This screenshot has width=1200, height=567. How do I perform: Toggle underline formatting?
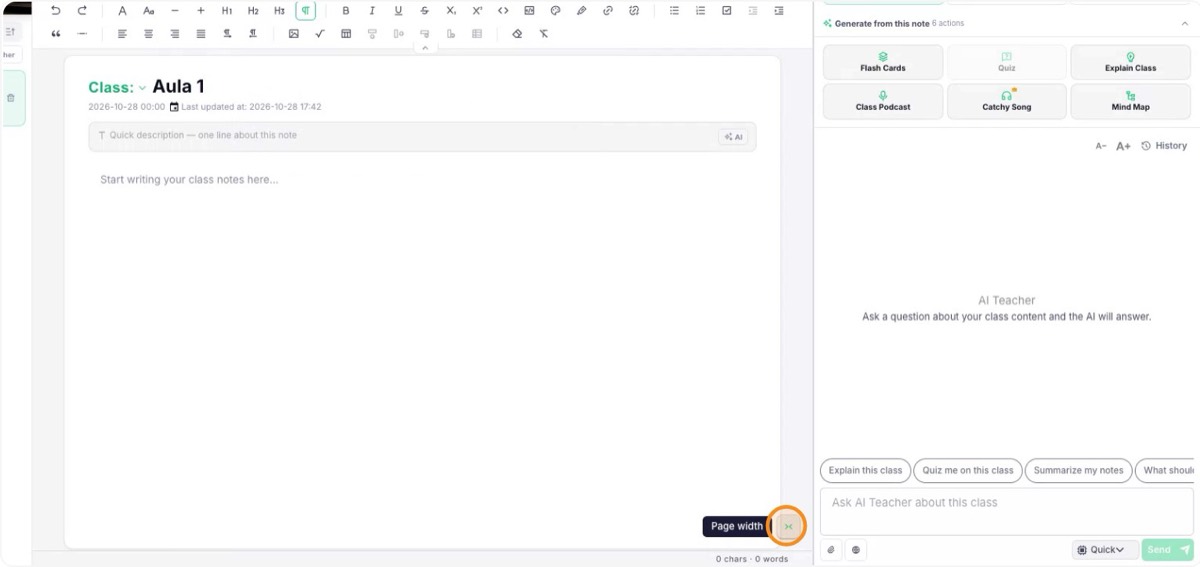[x=399, y=10]
